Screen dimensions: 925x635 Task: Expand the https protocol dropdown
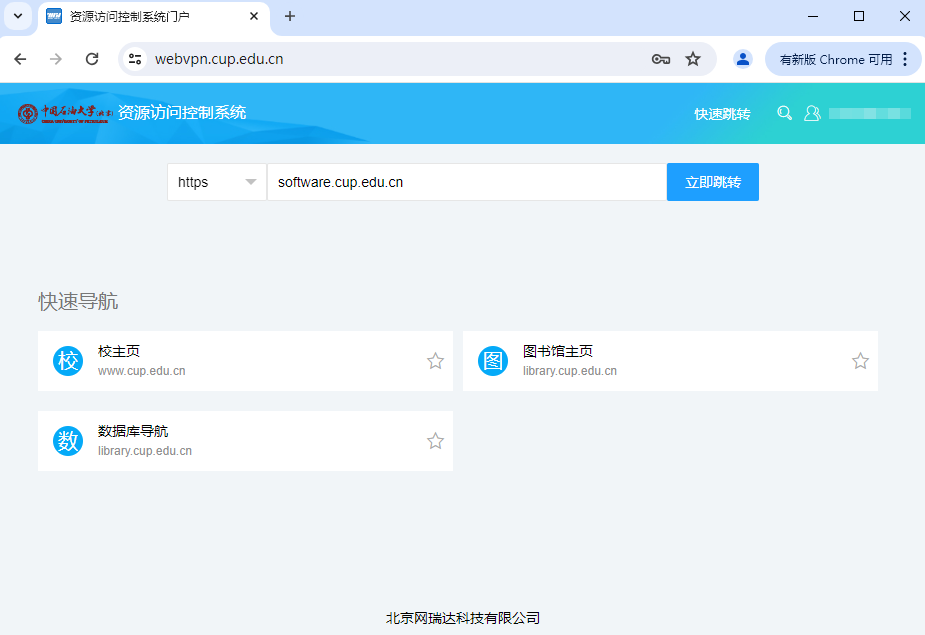point(217,182)
